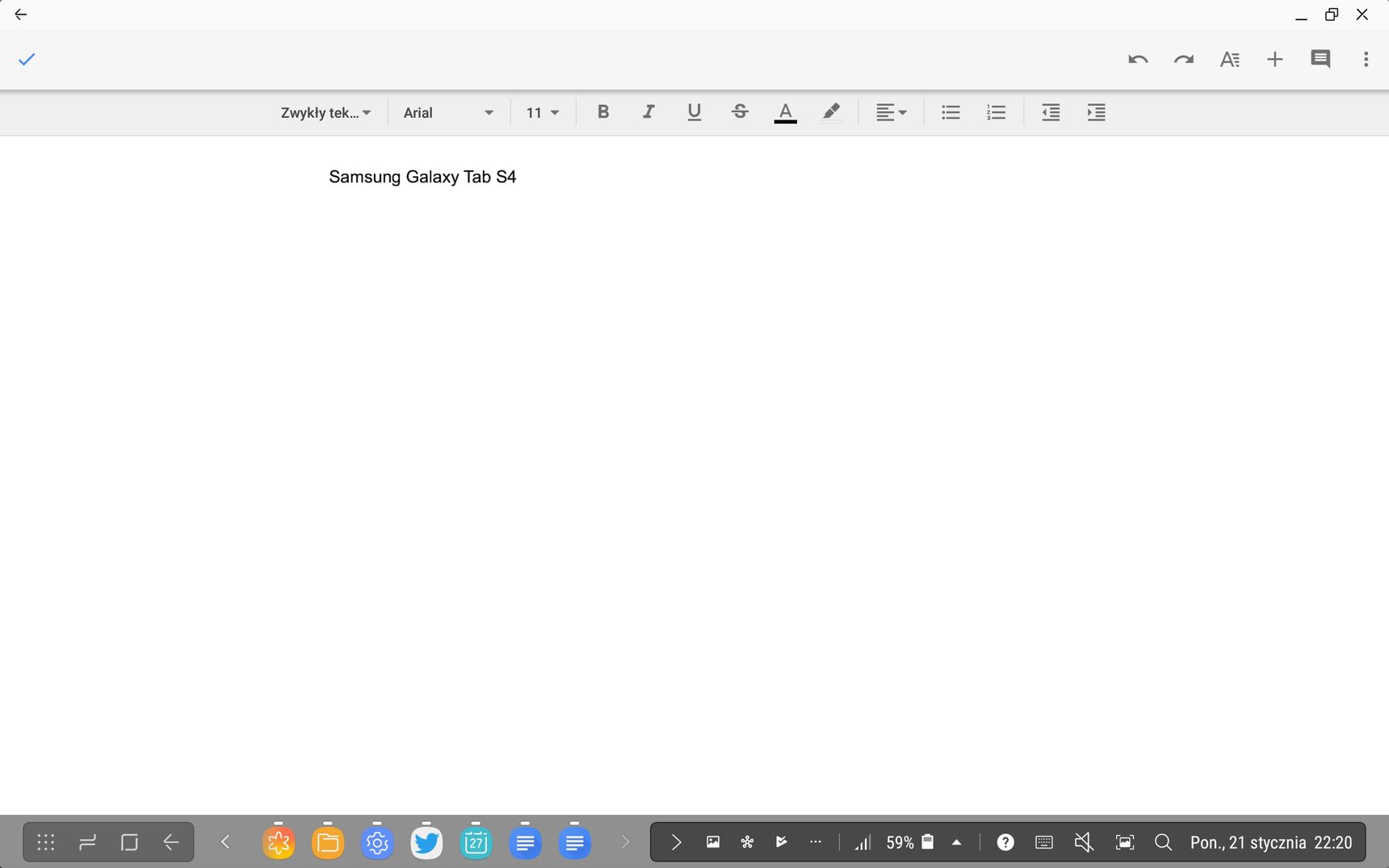Show more notifications via ellipsis
Image resolution: width=1389 pixels, height=868 pixels.
[x=816, y=842]
